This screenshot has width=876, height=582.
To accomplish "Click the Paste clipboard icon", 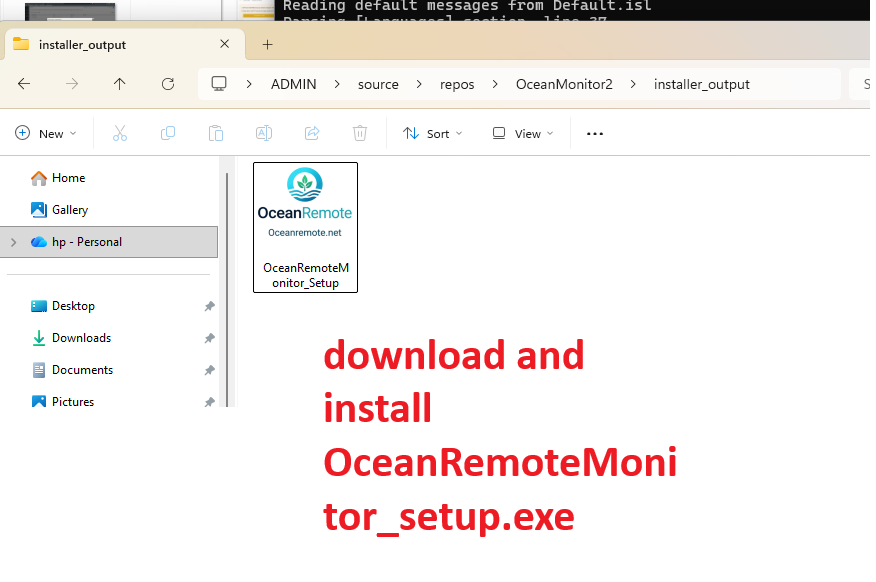I will [x=216, y=133].
